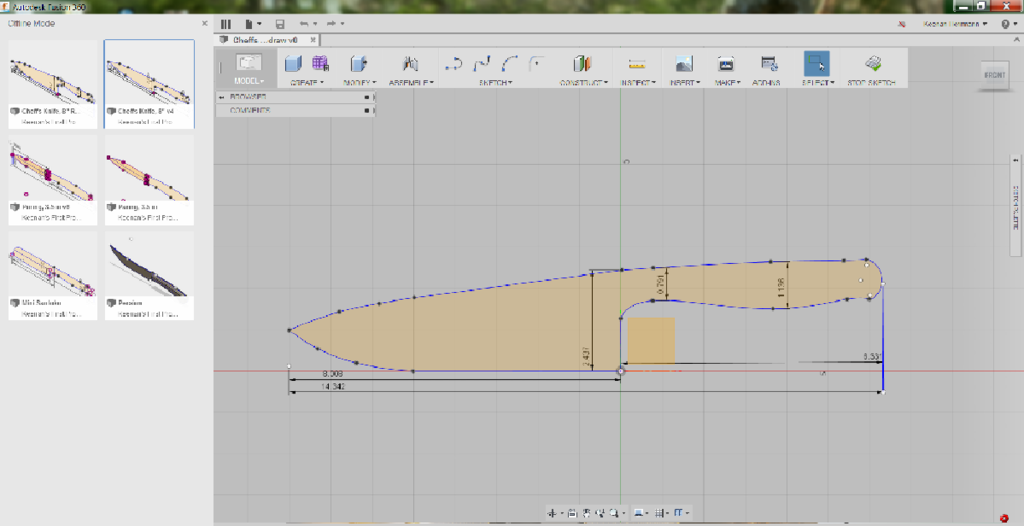Open the Help question mark menu
This screenshot has width=1024, height=526.
[x=1007, y=24]
